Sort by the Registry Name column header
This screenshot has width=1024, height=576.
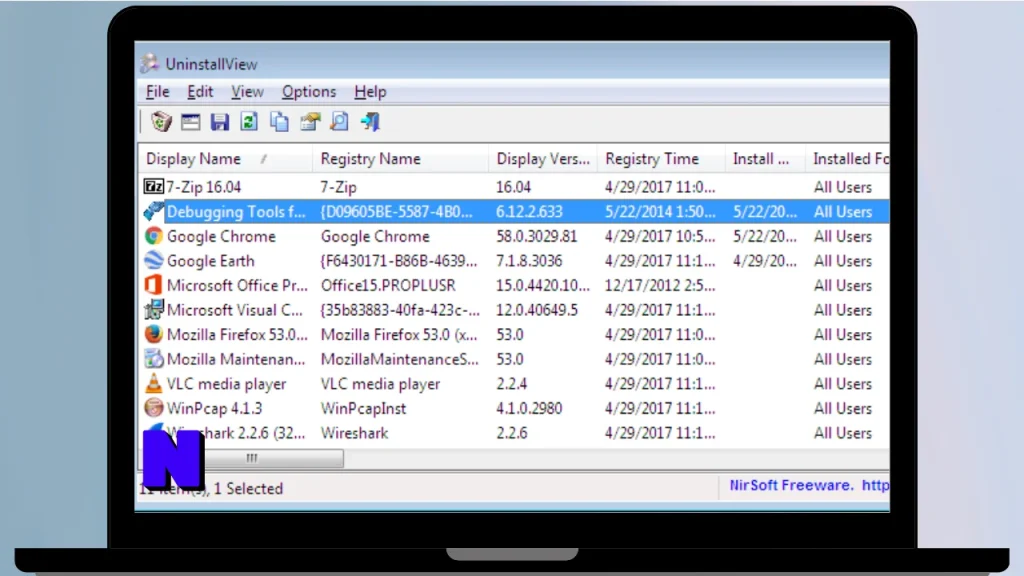[x=400, y=159]
